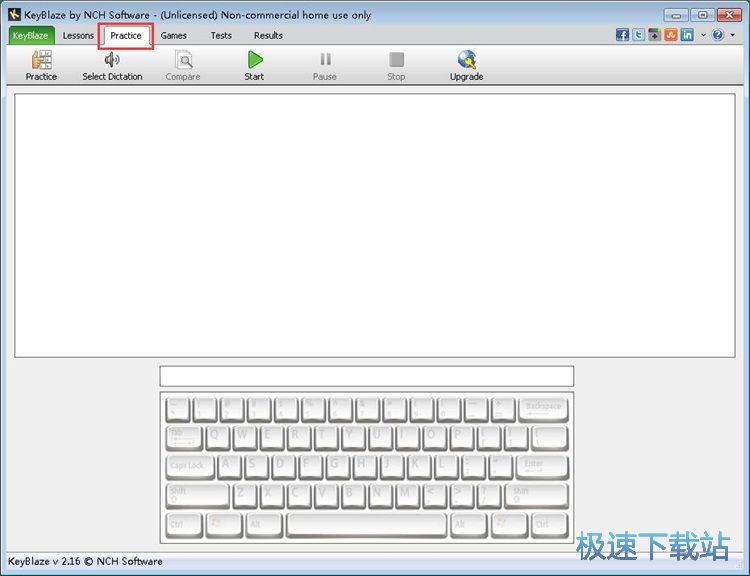Viewport: 750px width, 576px height.
Task: Share via the LinkedIn icon
Action: pos(687,35)
